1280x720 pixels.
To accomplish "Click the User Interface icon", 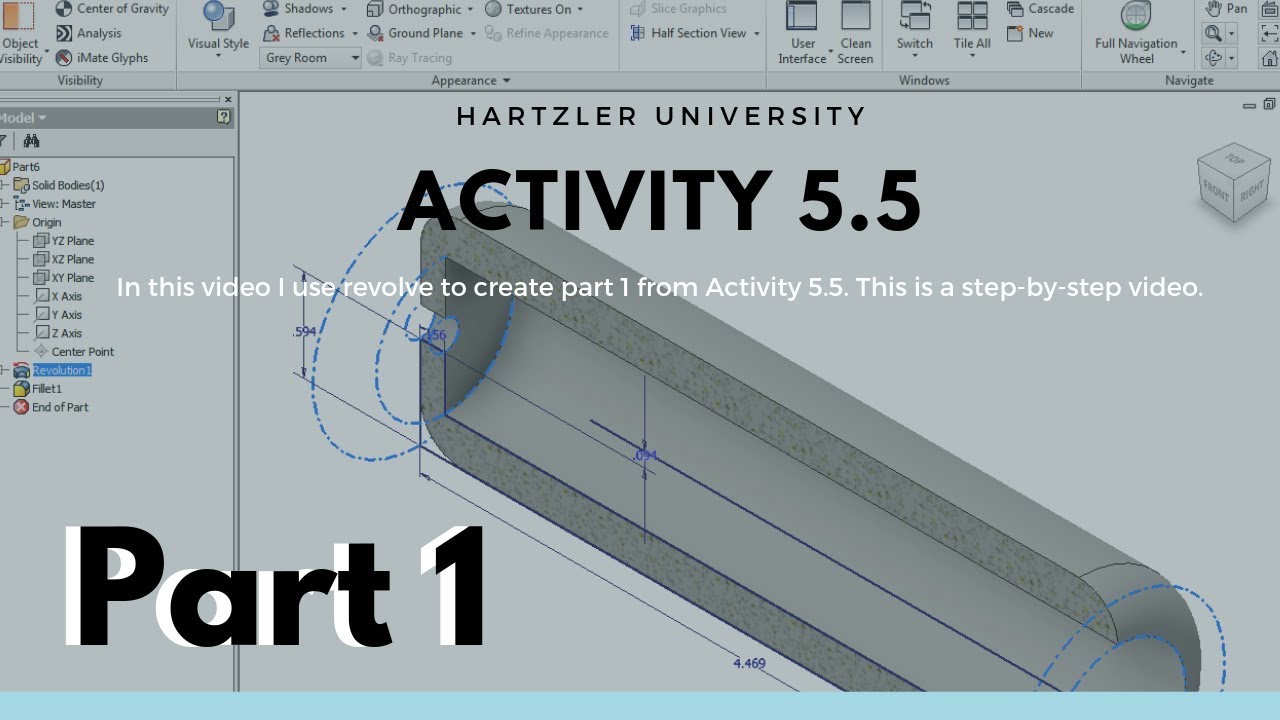I will click(x=802, y=16).
